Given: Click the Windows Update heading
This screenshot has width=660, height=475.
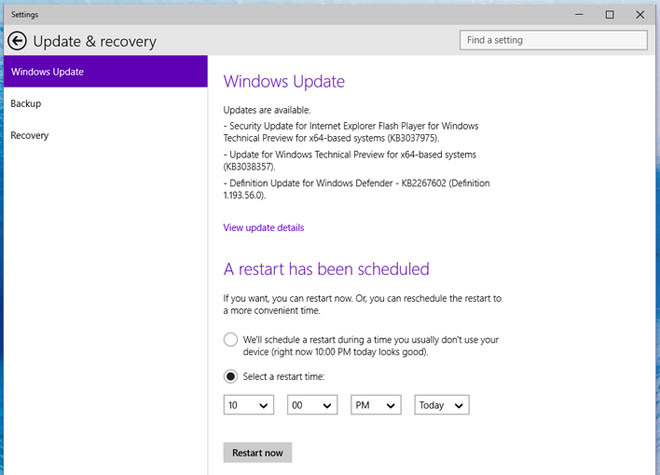Looking at the screenshot, I should (284, 81).
